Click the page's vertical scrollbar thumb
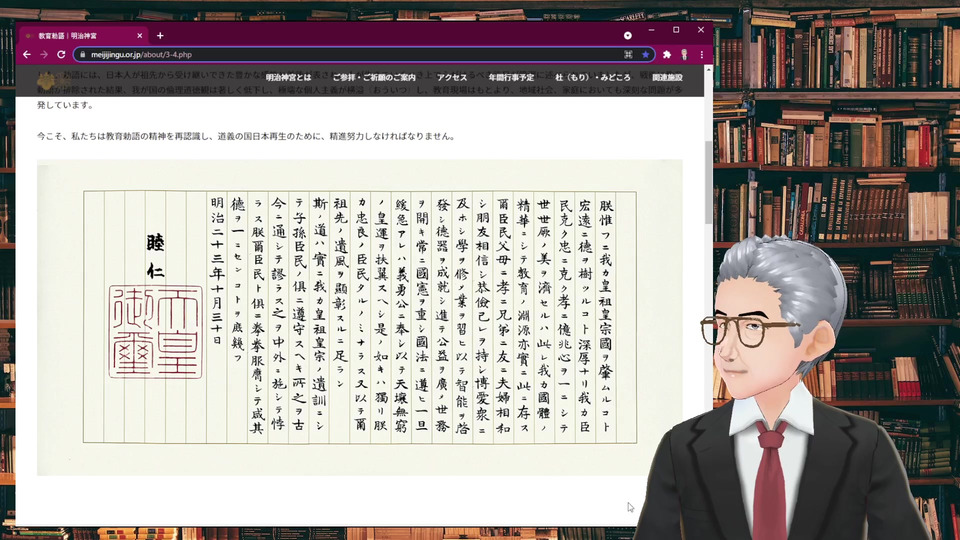The width and height of the screenshot is (960, 540). 708,182
